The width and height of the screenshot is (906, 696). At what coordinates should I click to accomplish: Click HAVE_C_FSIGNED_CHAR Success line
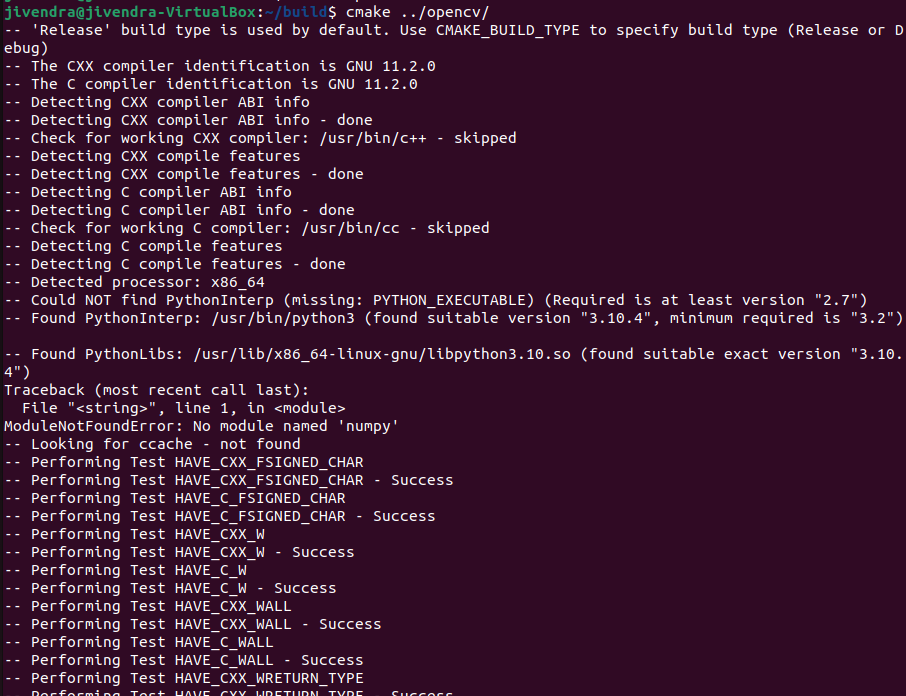pos(220,516)
